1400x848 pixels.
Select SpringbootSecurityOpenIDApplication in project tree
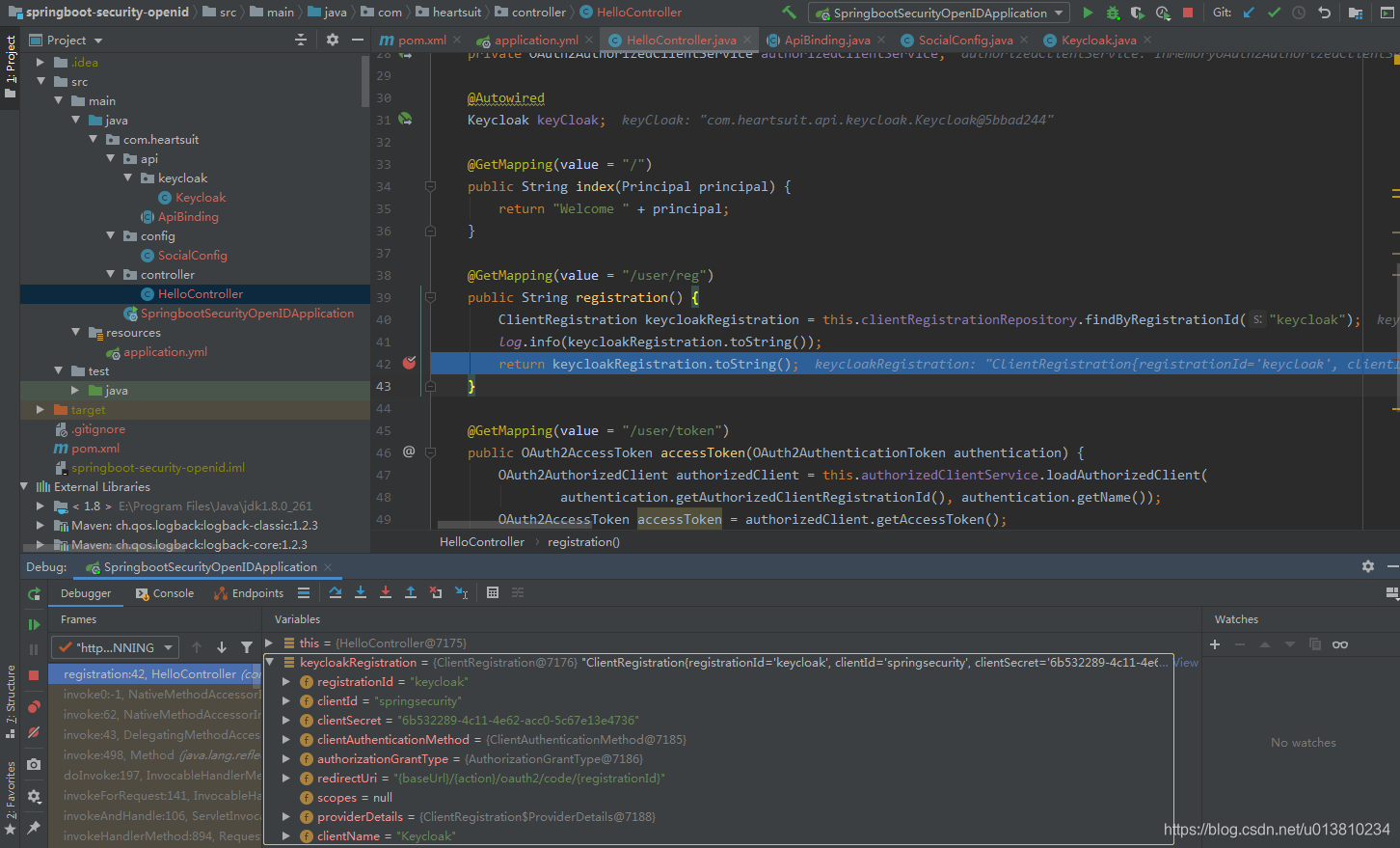[247, 313]
